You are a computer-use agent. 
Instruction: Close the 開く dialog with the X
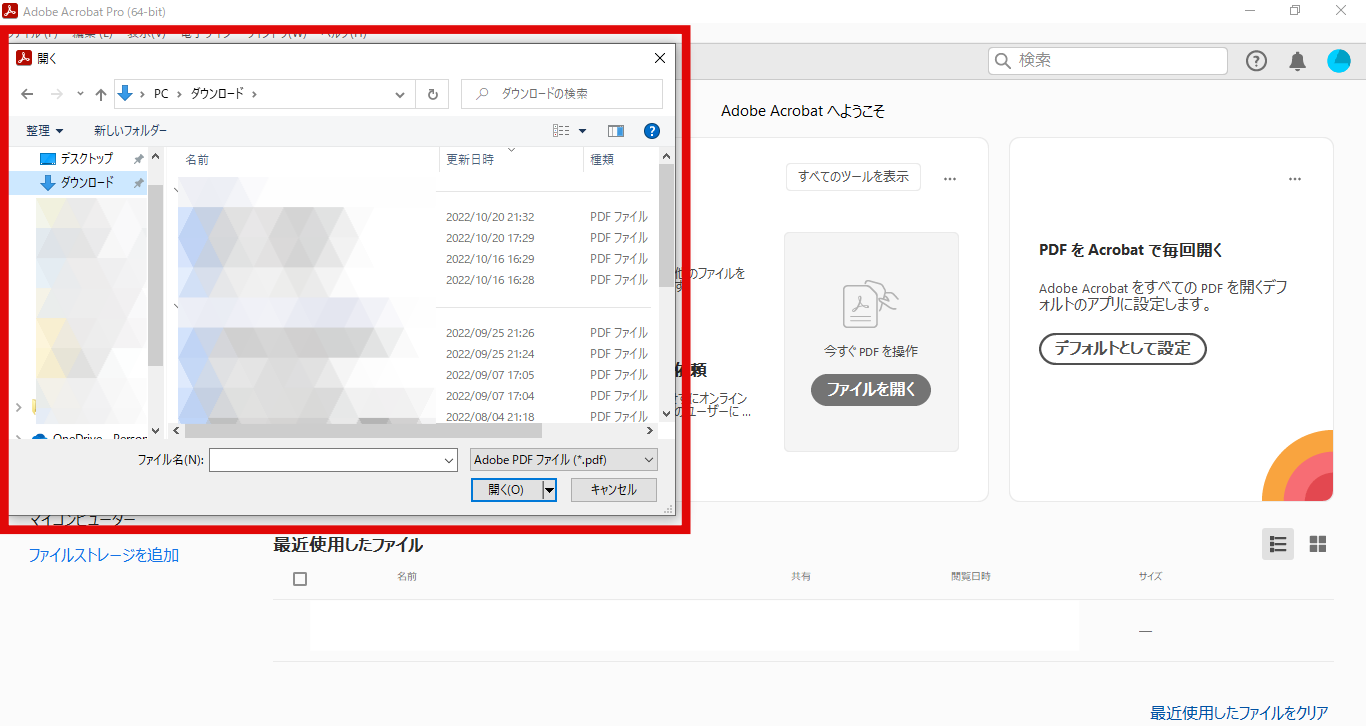[659, 58]
